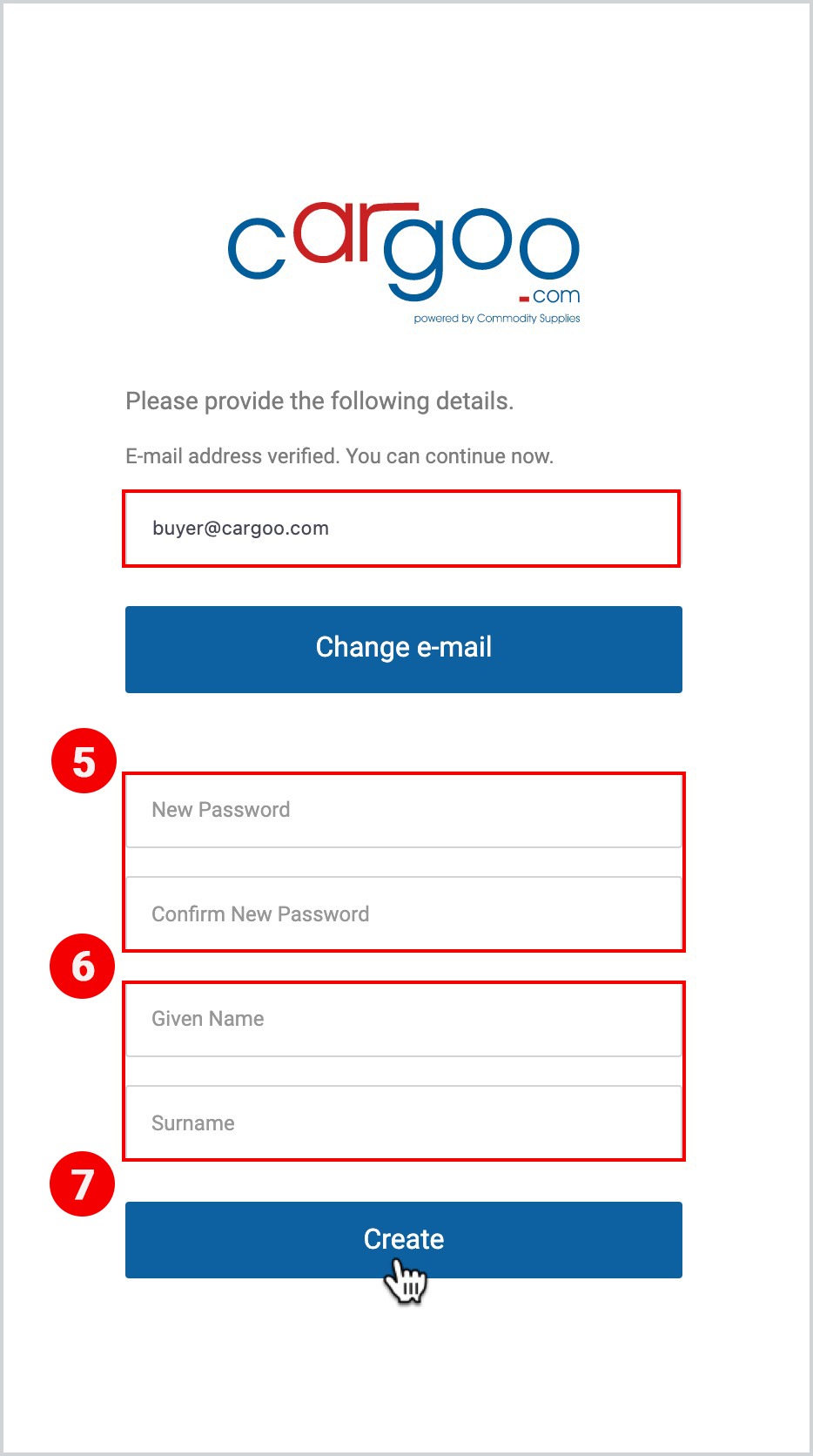Viewport: 813px width, 1456px height.
Task: Click the 'powered by Commodity Supplies' tagline
Action: [497, 318]
